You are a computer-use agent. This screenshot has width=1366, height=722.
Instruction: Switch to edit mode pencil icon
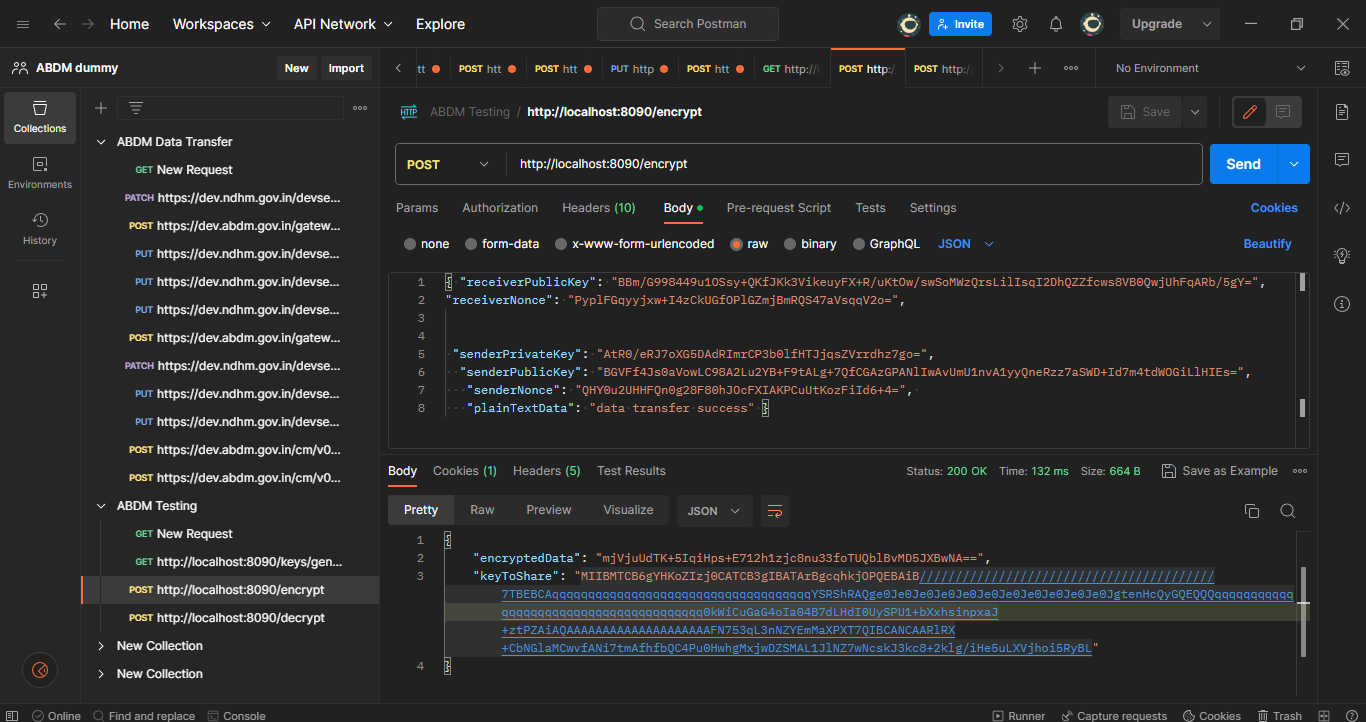1249,112
